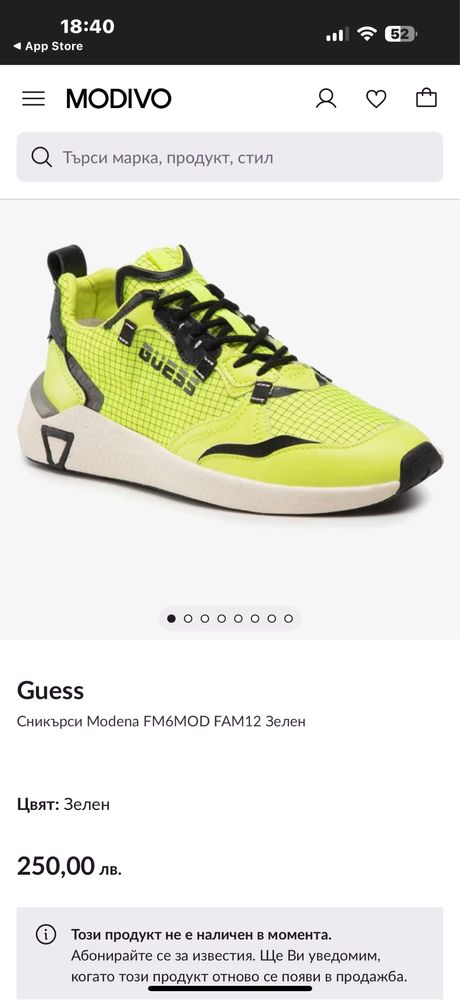This screenshot has width=460, height=1000.
Task: Select the sixth image carousel dot
Action: tap(255, 618)
